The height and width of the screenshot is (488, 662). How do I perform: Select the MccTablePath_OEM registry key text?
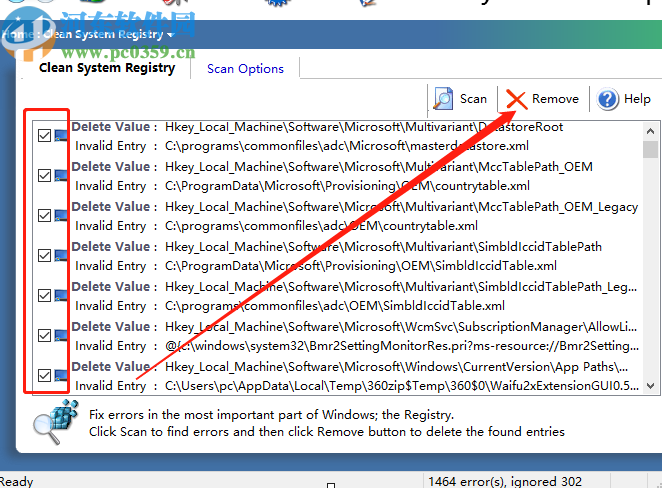379,167
